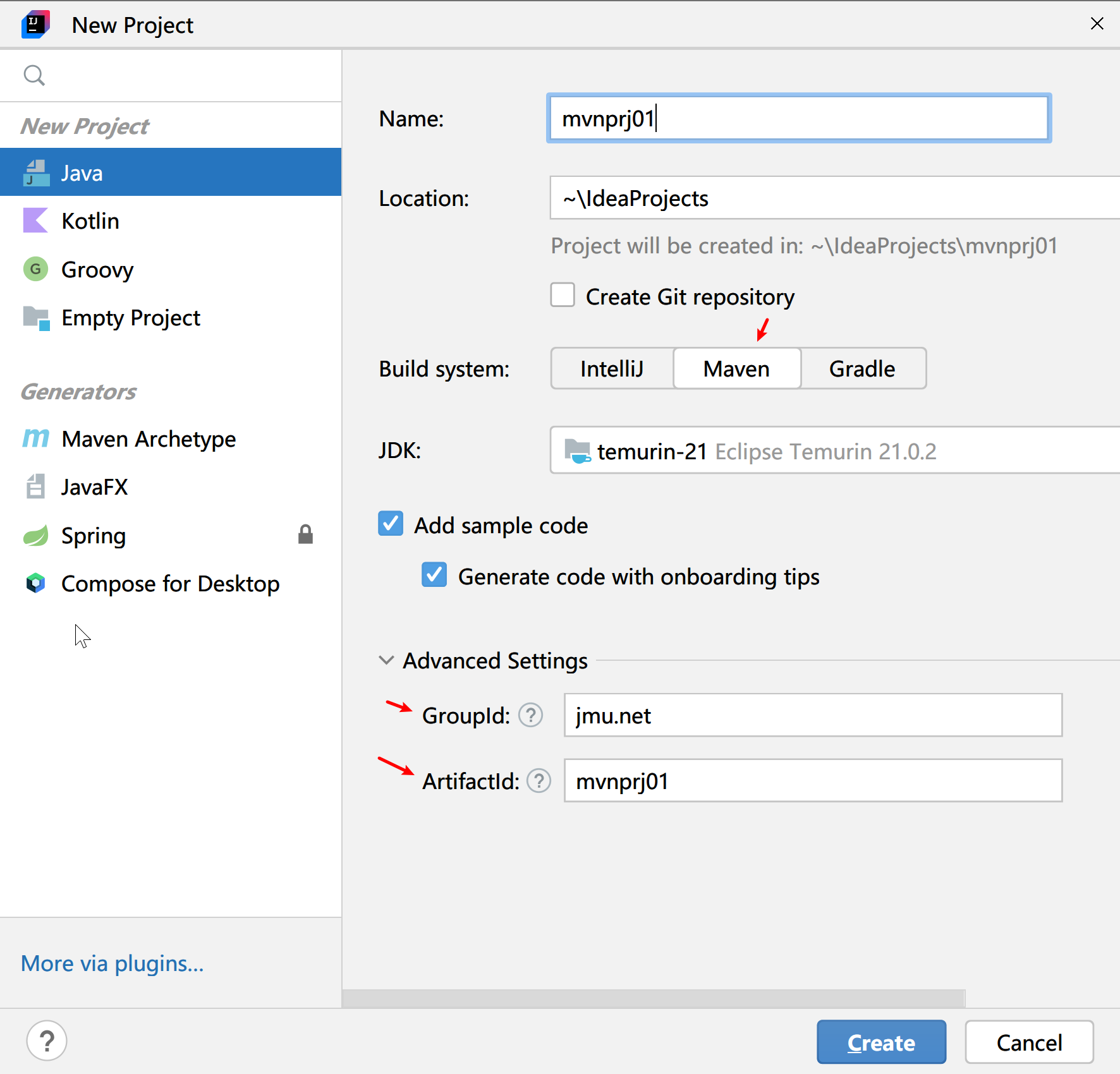Click the Maven Archetype generator icon
The image size is (1120, 1074).
[35, 438]
